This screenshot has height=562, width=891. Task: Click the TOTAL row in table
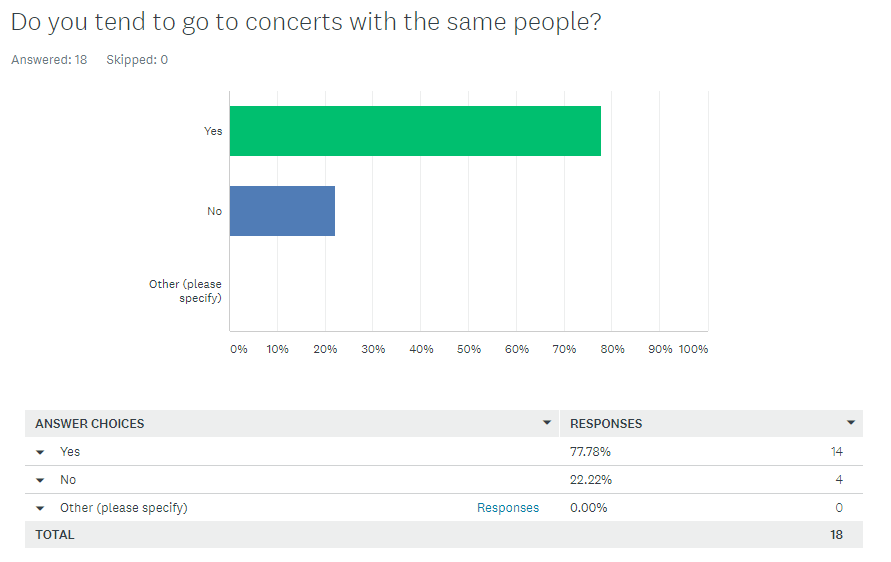[x=55, y=535]
